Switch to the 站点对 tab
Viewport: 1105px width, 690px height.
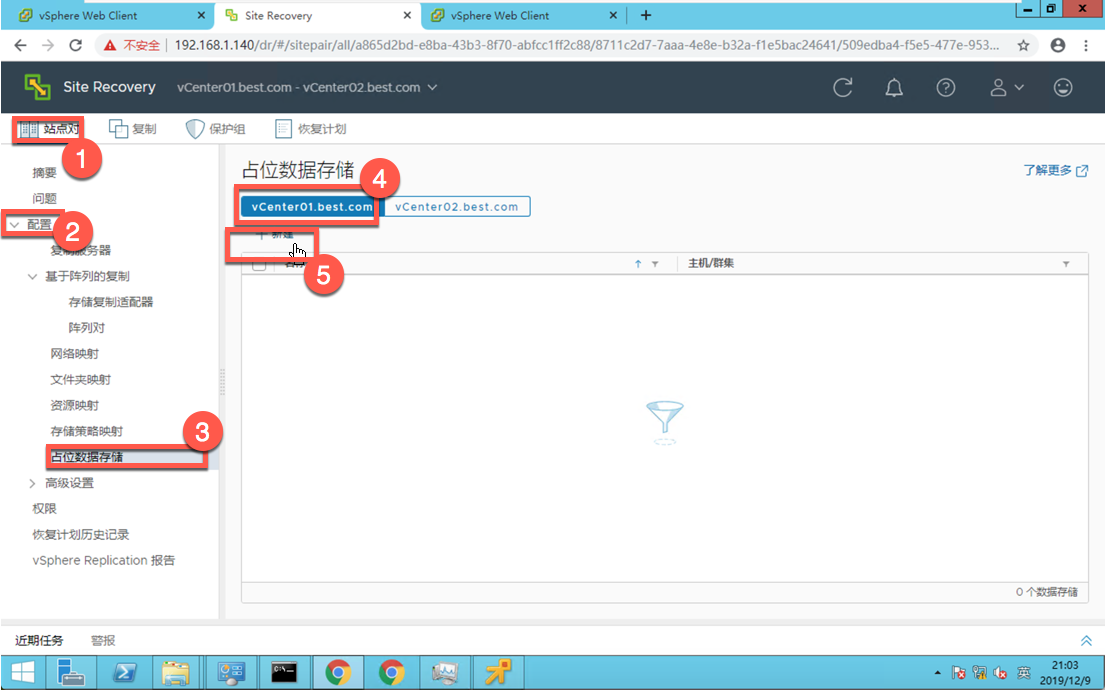coord(49,129)
